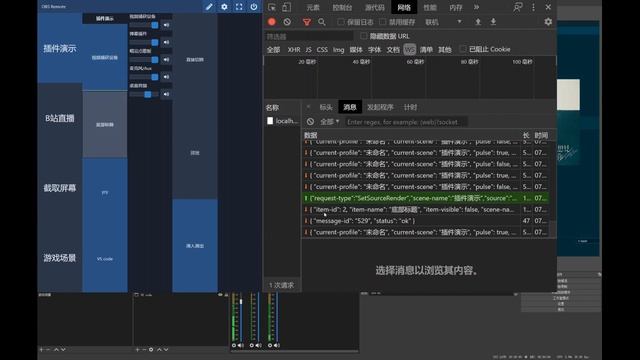Switch to 截取屏幕 scene in OBS Remote
The height and width of the screenshot is (360, 640).
[60, 188]
